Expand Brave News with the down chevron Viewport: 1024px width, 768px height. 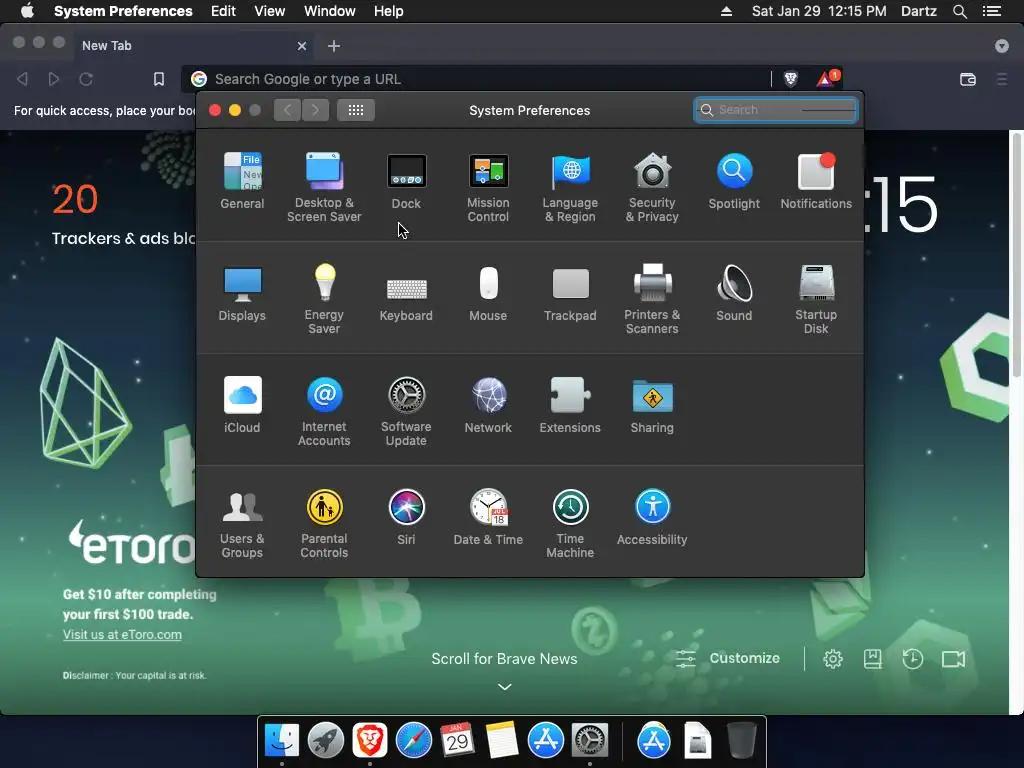point(504,687)
